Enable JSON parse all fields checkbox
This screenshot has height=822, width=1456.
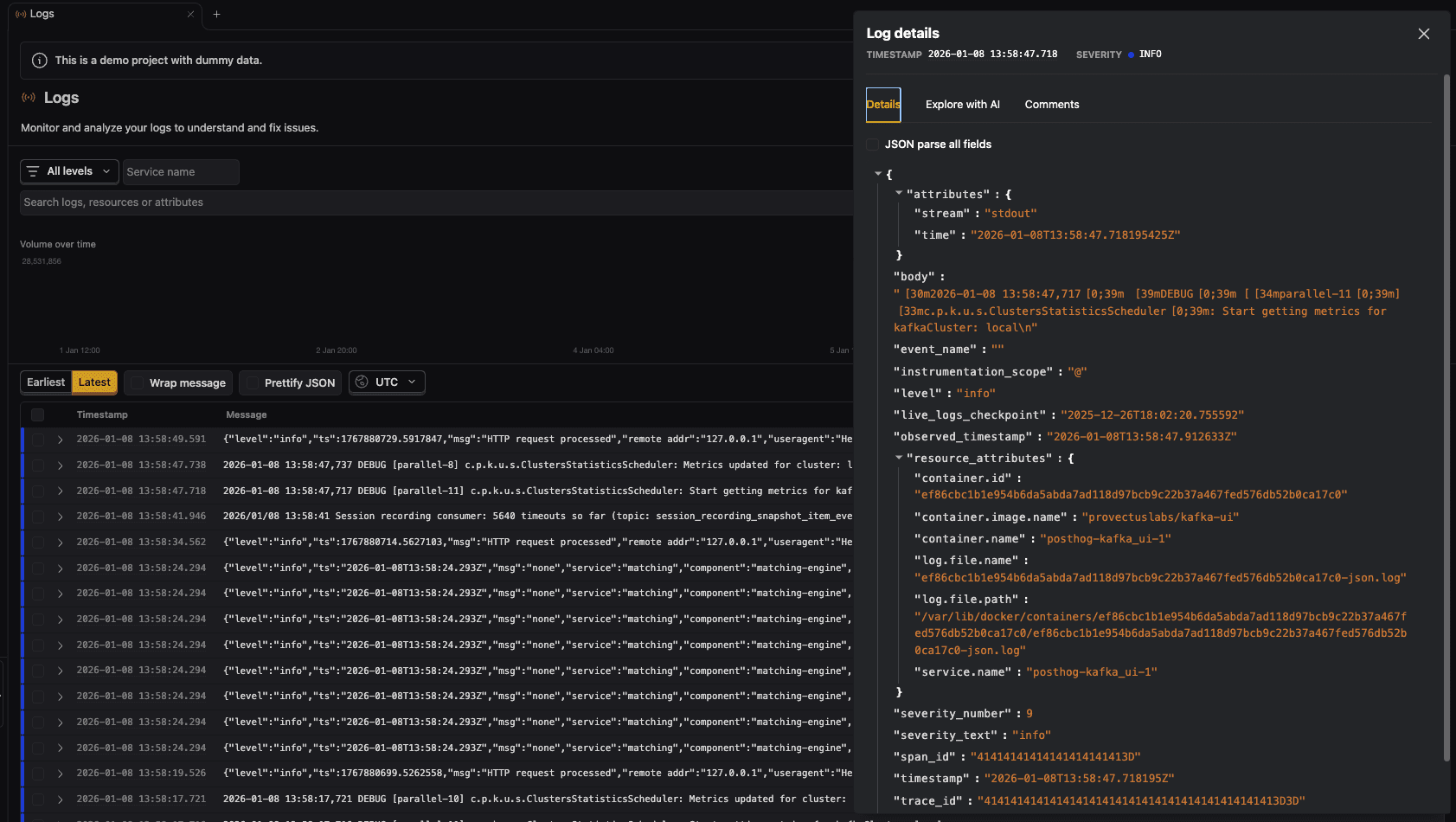(x=872, y=144)
